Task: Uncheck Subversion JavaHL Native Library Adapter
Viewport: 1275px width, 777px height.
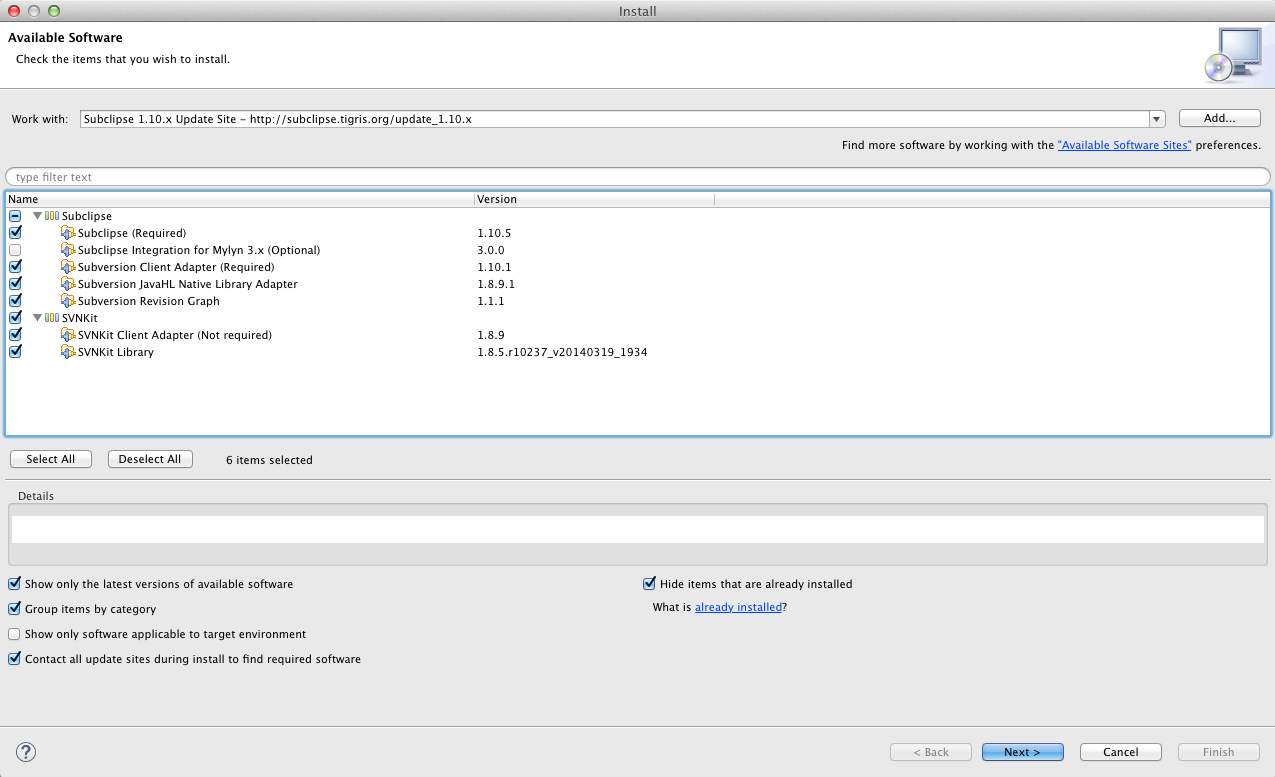Action: (x=15, y=284)
